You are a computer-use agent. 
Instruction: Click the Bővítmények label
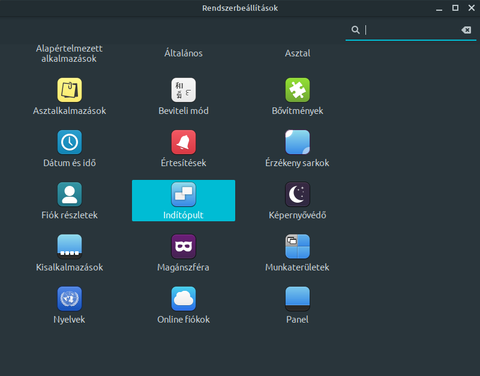(x=297, y=111)
